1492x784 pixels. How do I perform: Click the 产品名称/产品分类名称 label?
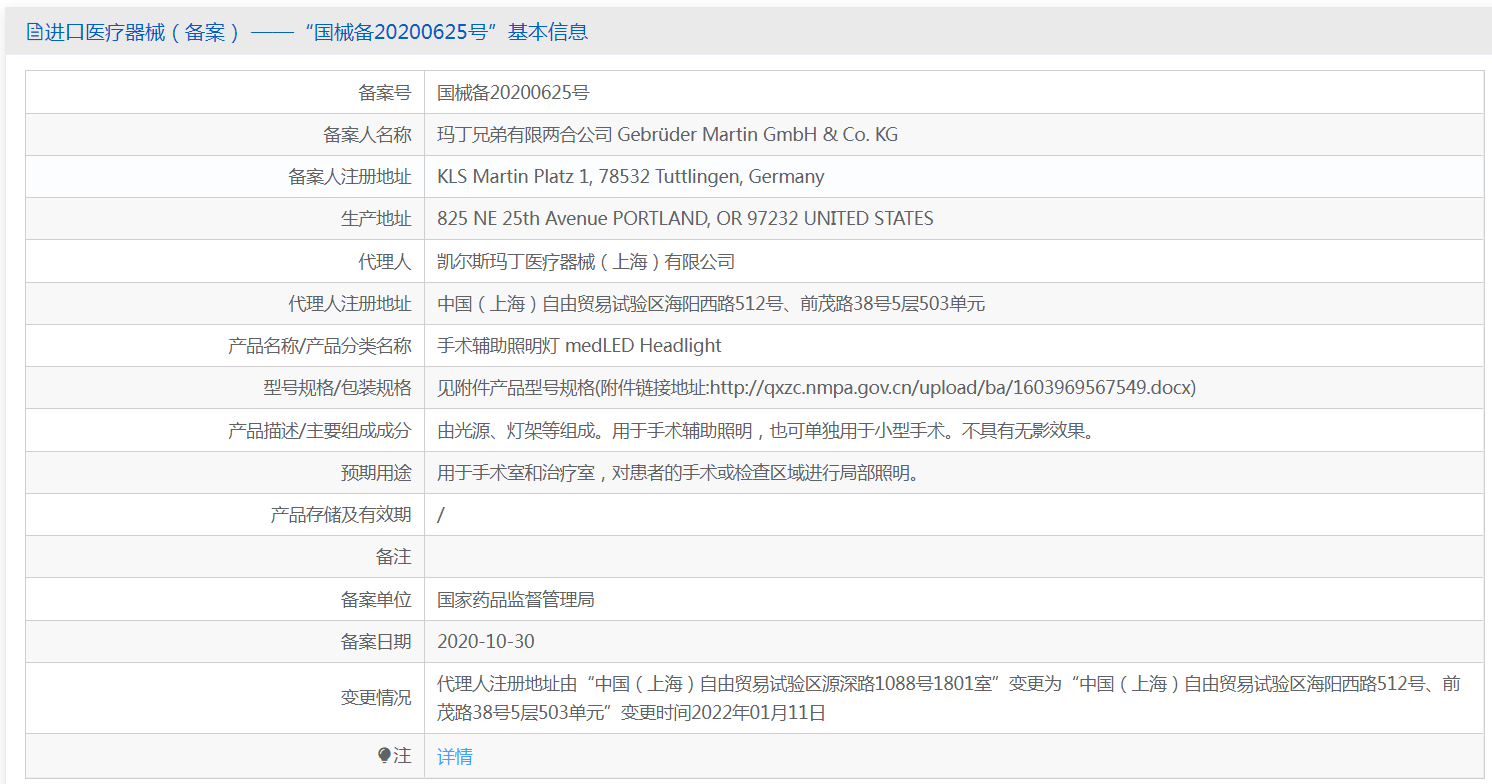pyautogui.click(x=320, y=346)
